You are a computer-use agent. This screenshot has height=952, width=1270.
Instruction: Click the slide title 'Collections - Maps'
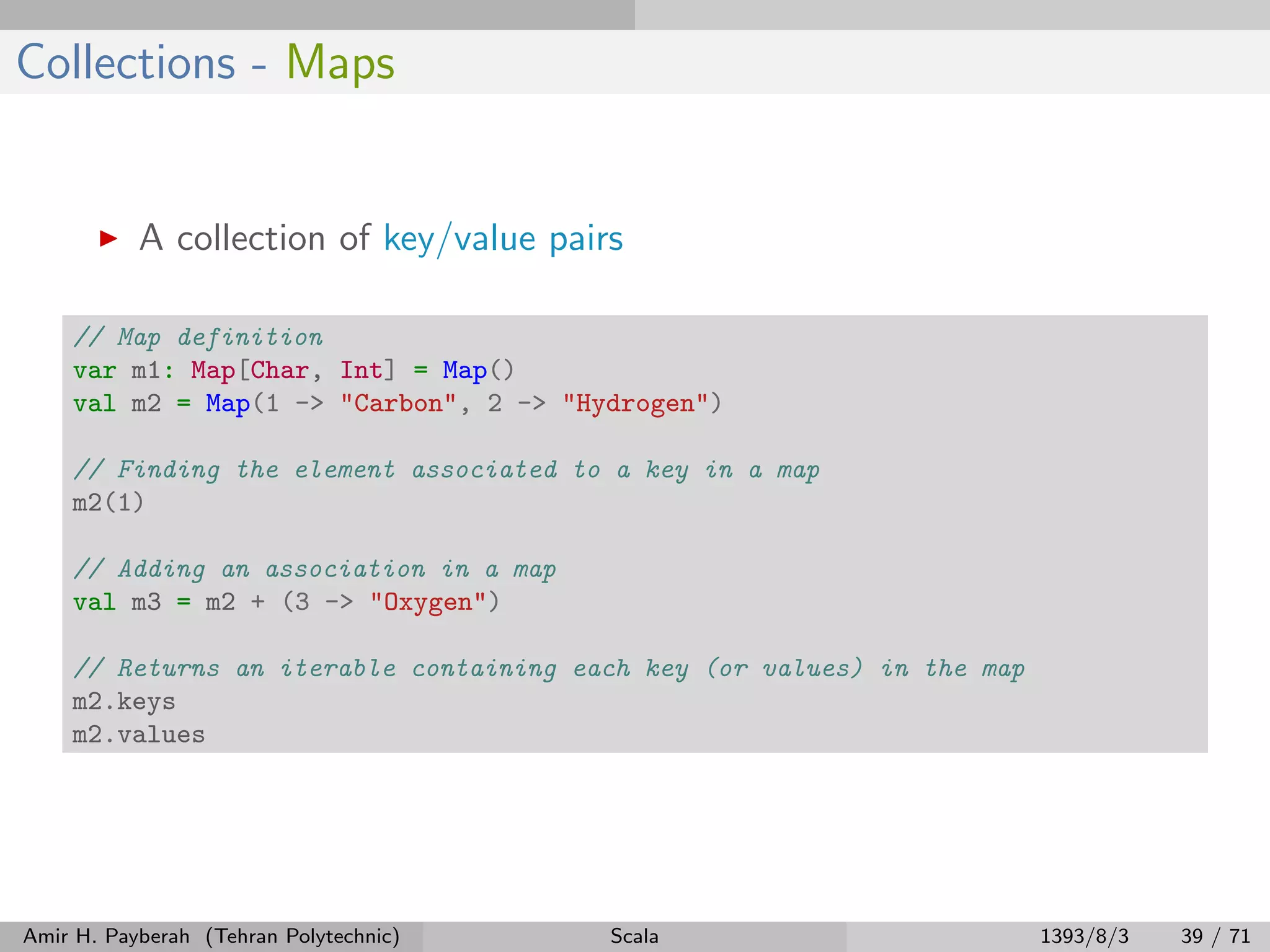(205, 63)
